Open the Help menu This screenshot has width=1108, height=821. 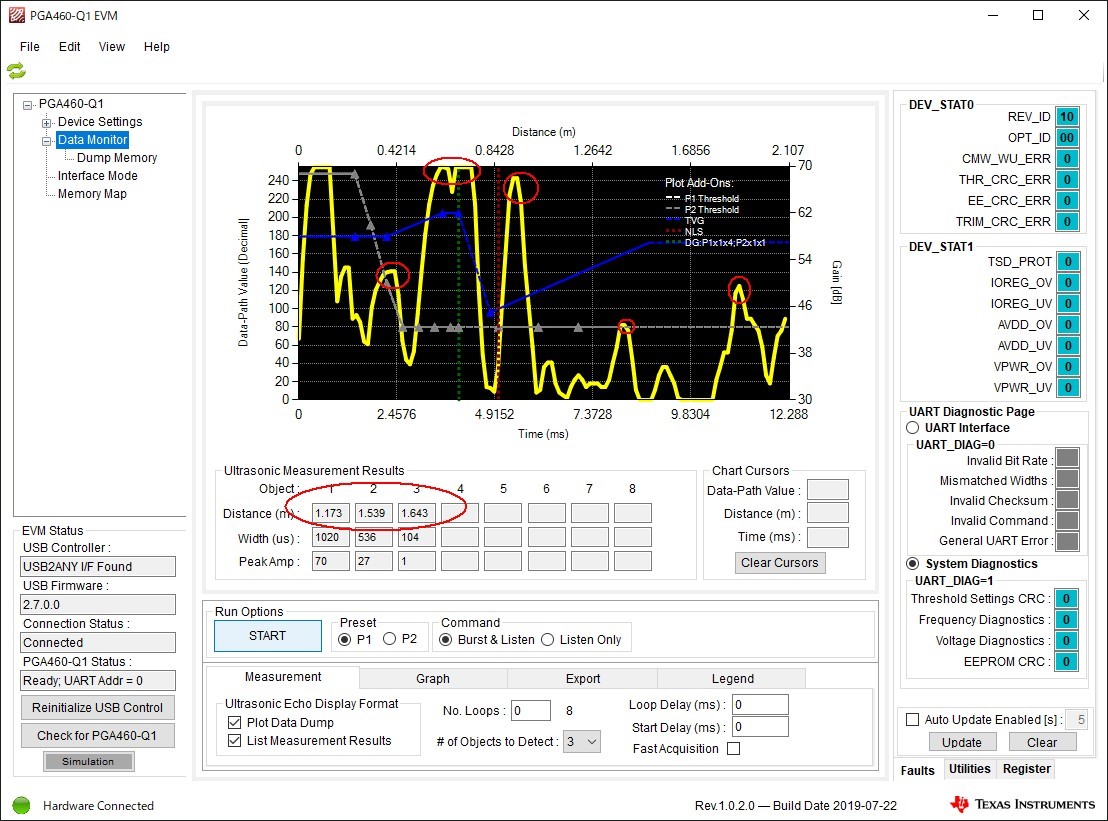157,47
